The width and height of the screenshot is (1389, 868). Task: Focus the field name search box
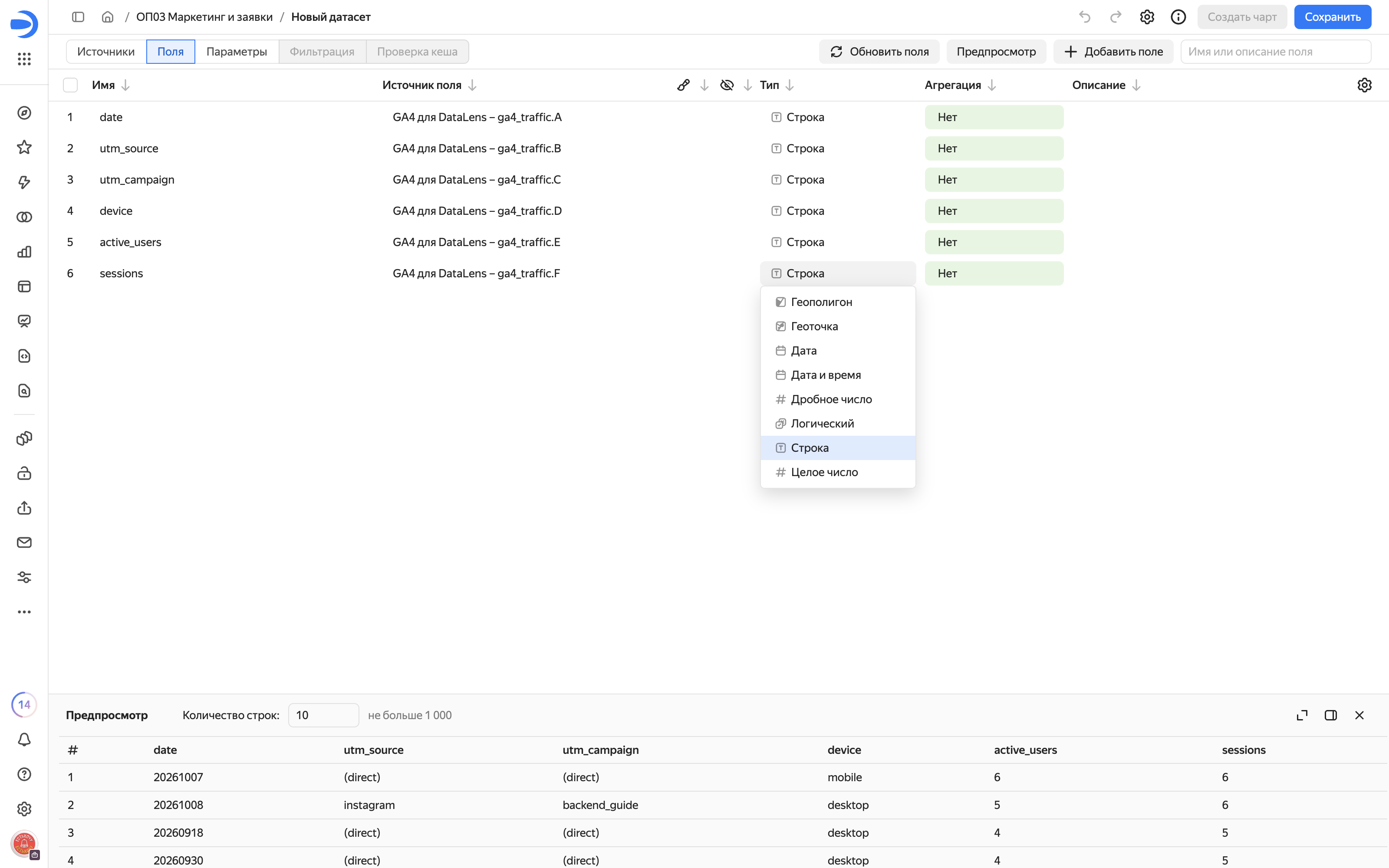1275,52
